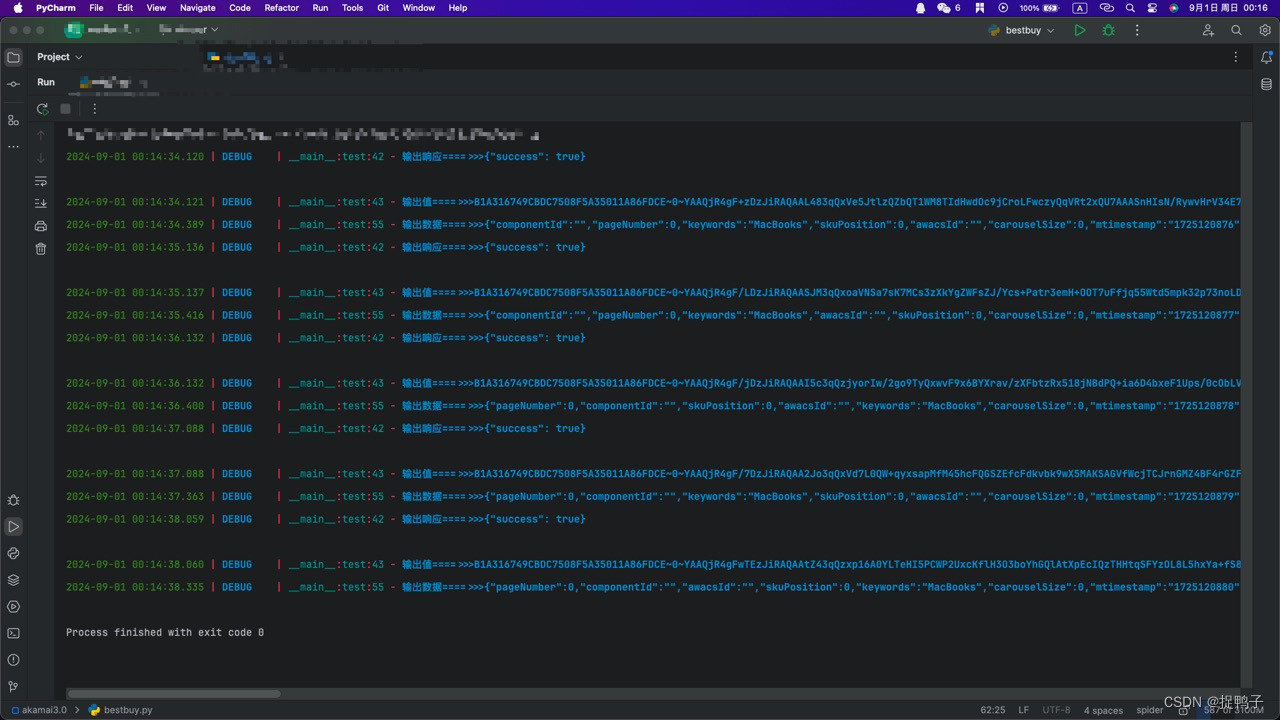Viewport: 1280px width, 720px height.
Task: Print the console output
Action: click(41, 226)
